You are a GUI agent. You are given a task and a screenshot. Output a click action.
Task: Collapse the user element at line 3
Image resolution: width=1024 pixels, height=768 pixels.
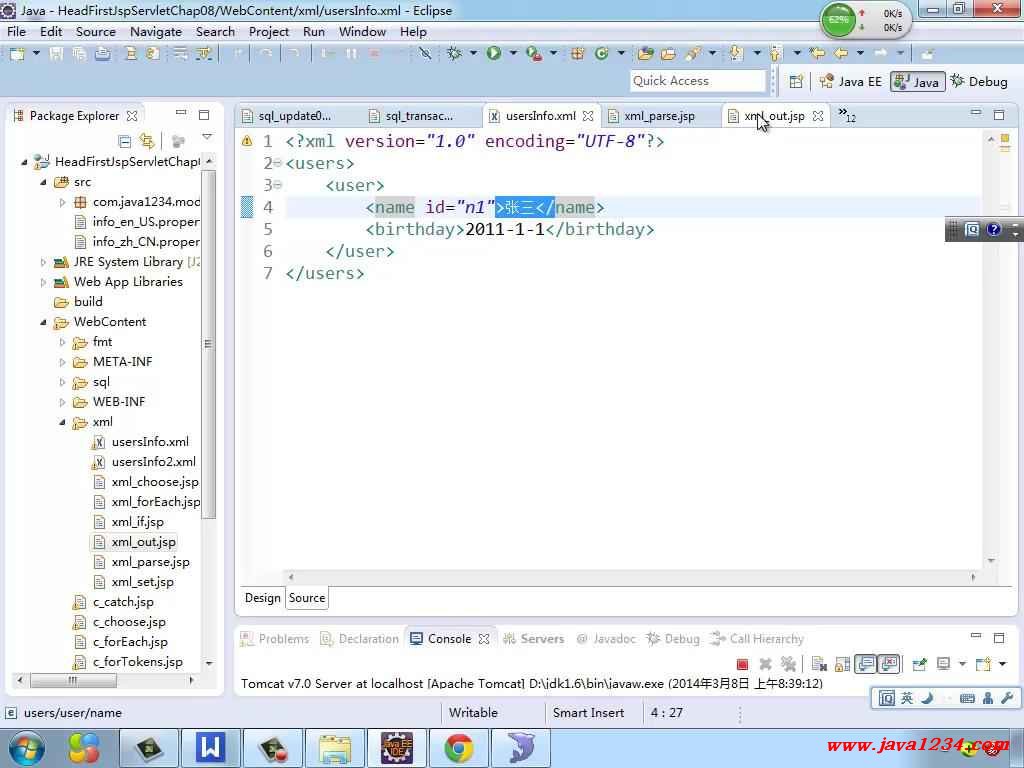[x=277, y=185]
